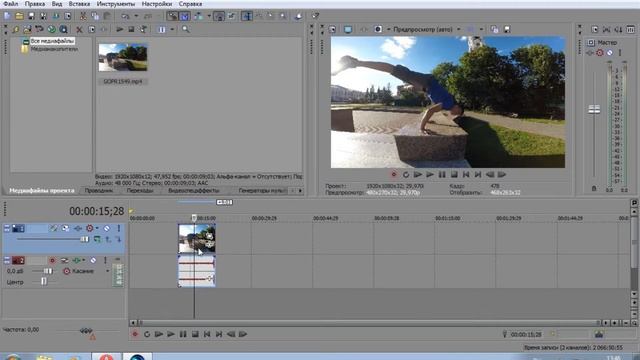Switch to the 'Видеоспецэффекты' tab
Viewport: 640px width, 360px height.
(x=193, y=191)
